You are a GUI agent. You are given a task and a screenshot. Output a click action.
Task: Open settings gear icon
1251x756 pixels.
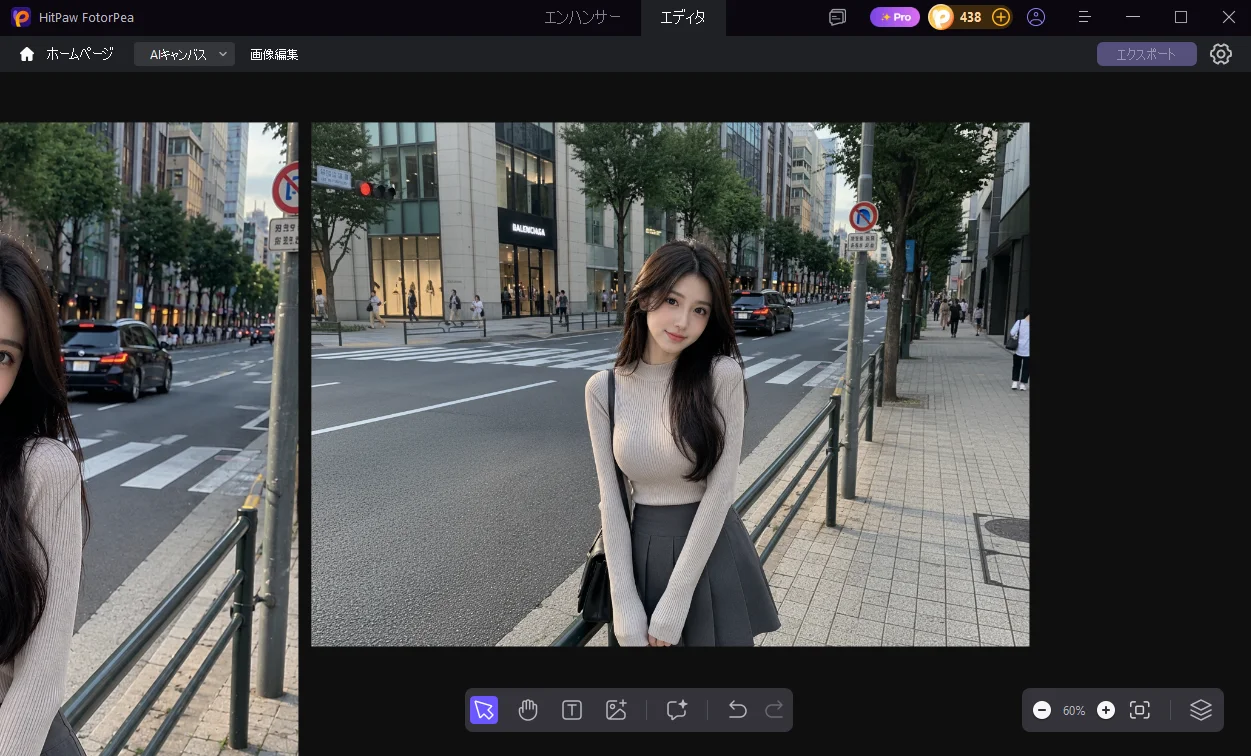pos(1221,54)
